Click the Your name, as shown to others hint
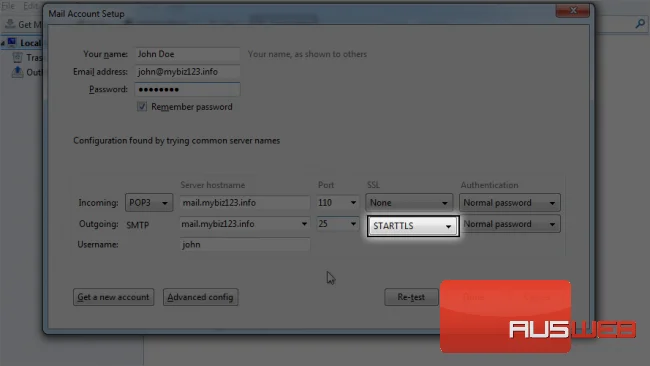Image resolution: width=650 pixels, height=366 pixels. click(307, 54)
